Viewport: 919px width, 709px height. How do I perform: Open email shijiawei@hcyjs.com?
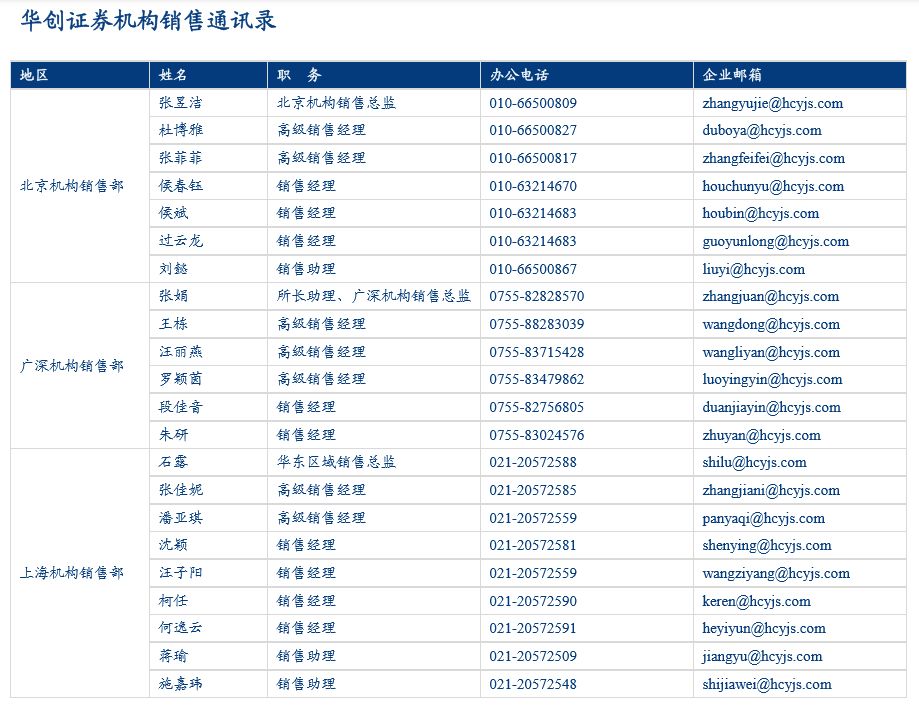767,684
